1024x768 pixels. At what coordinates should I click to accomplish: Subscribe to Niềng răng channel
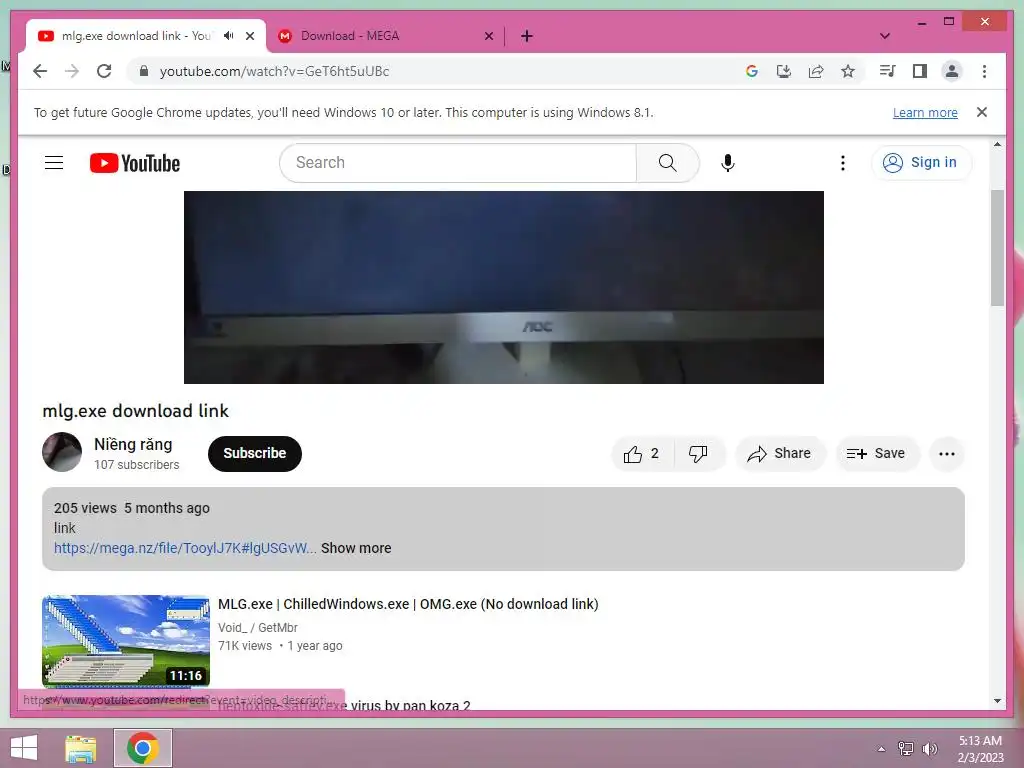[255, 453]
